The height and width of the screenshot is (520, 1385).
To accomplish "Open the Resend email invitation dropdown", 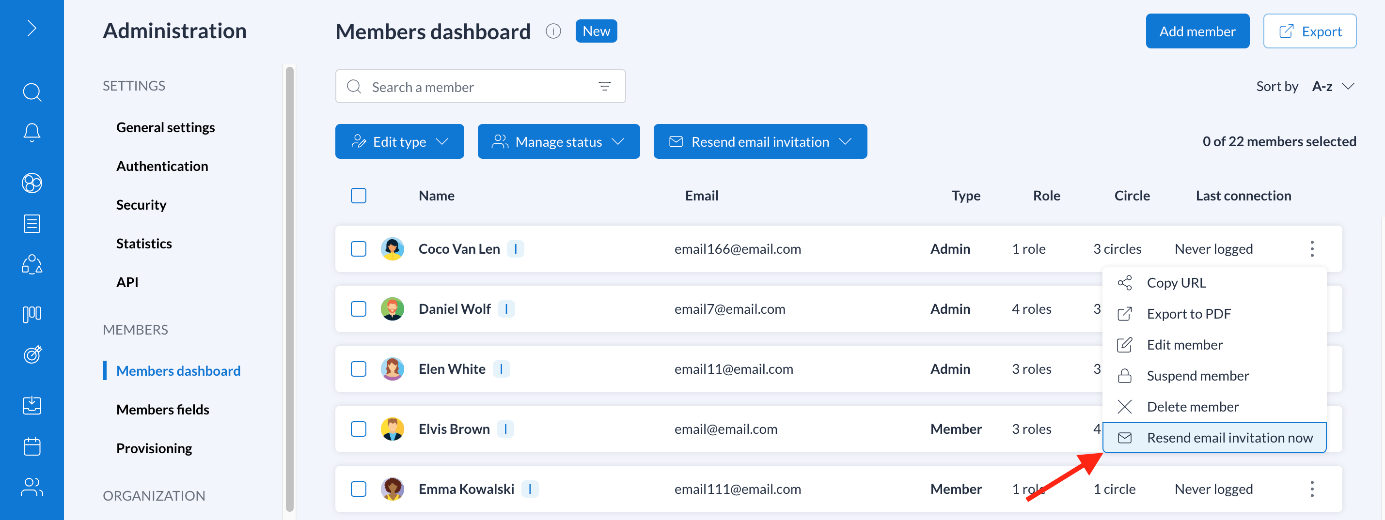I will [x=760, y=142].
